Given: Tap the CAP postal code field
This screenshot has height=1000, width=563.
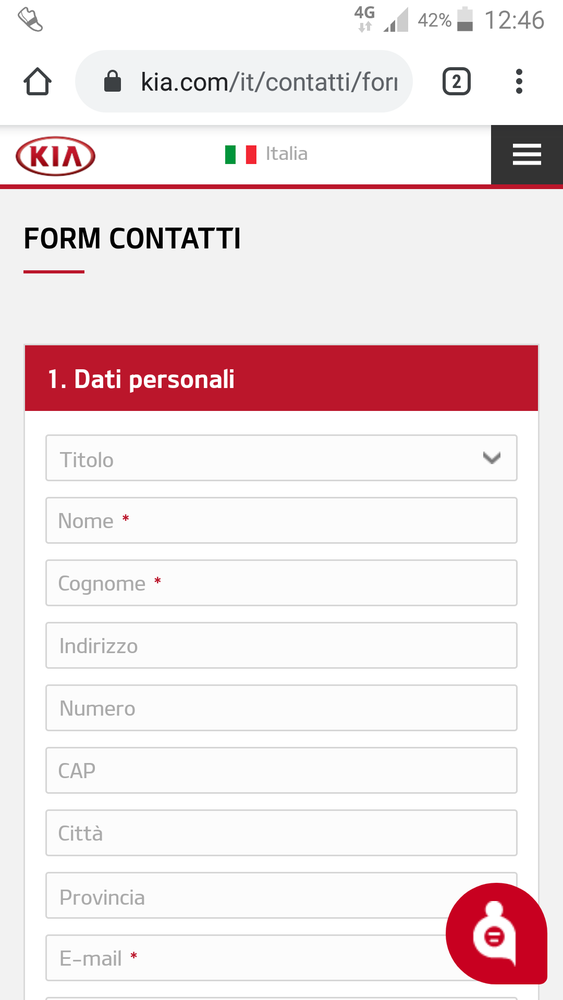Looking at the screenshot, I should point(281,770).
